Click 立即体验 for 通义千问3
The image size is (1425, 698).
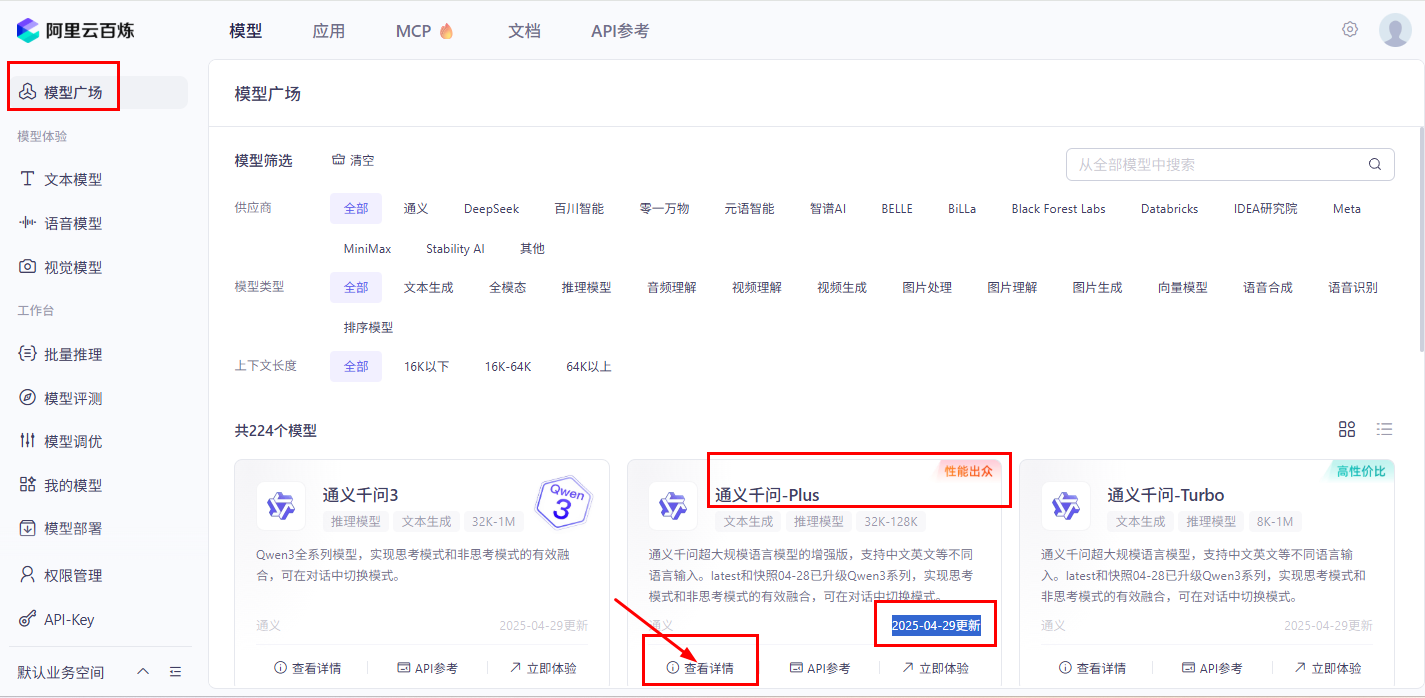[x=542, y=668]
